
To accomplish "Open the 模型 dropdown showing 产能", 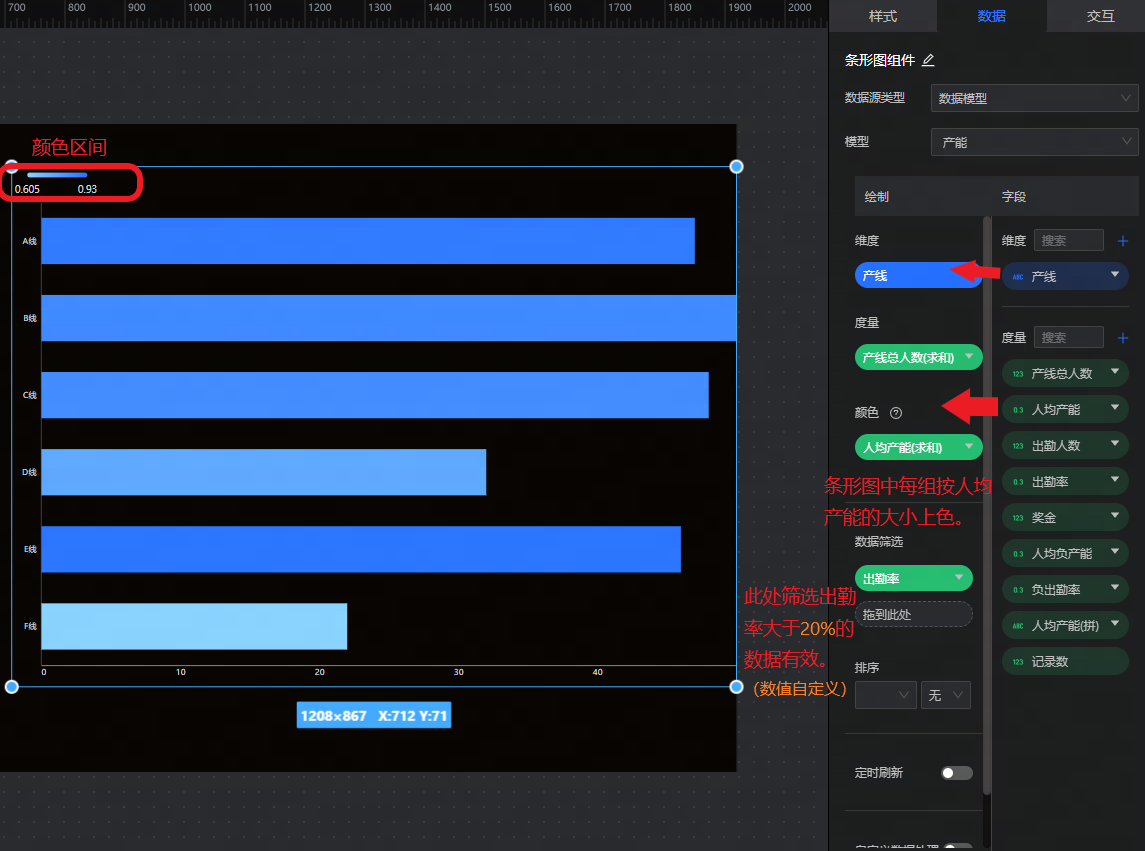I will (1034, 143).
